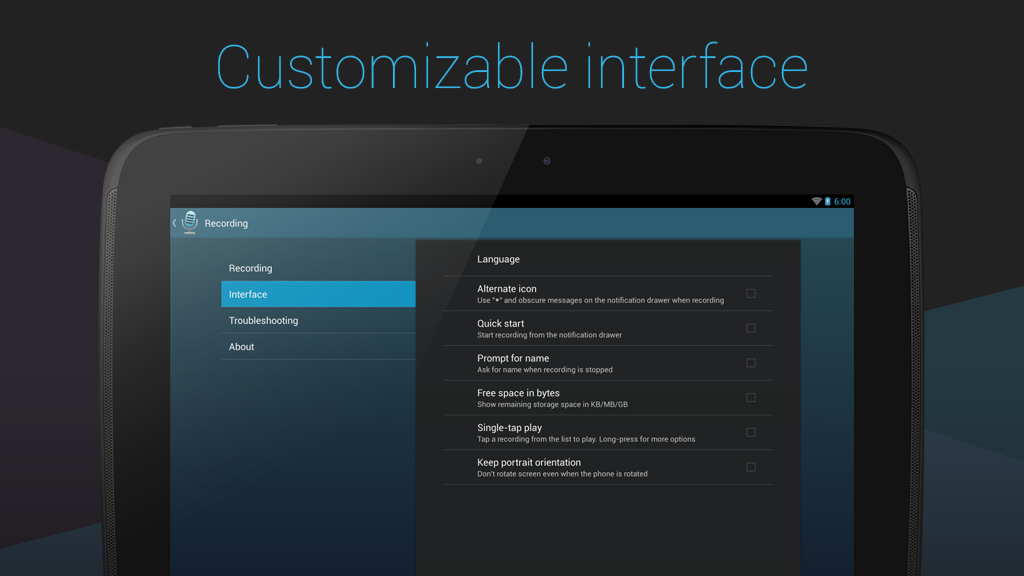The height and width of the screenshot is (576, 1024).
Task: Toggle the Single-tap play checkbox
Action: [x=750, y=432]
